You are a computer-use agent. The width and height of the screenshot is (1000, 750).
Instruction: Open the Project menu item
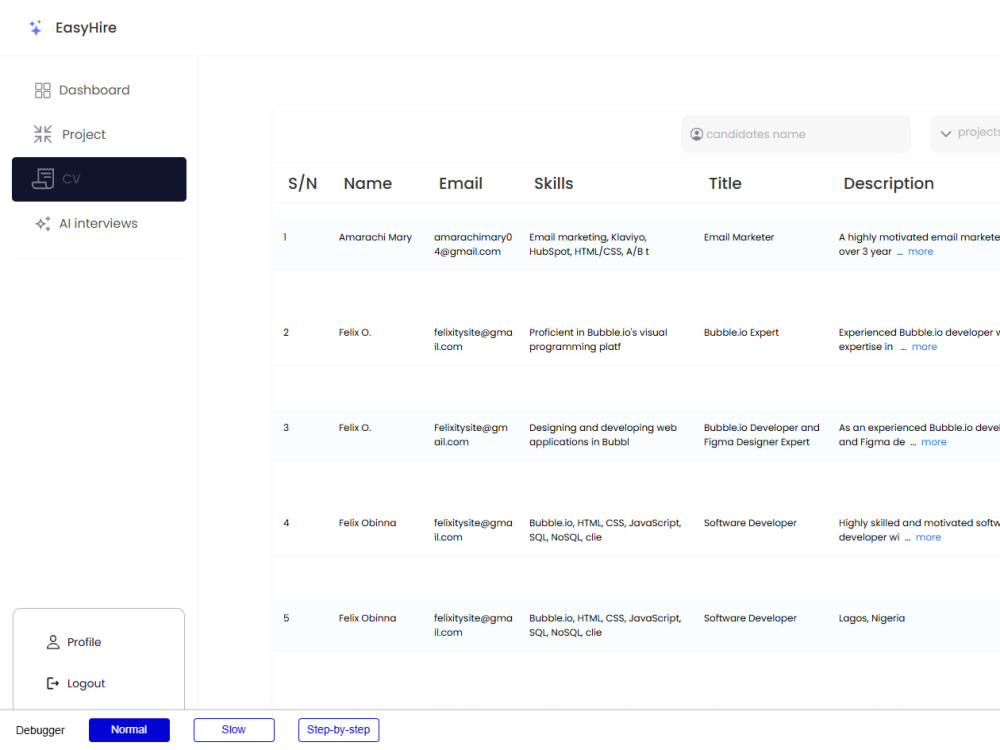pos(99,135)
